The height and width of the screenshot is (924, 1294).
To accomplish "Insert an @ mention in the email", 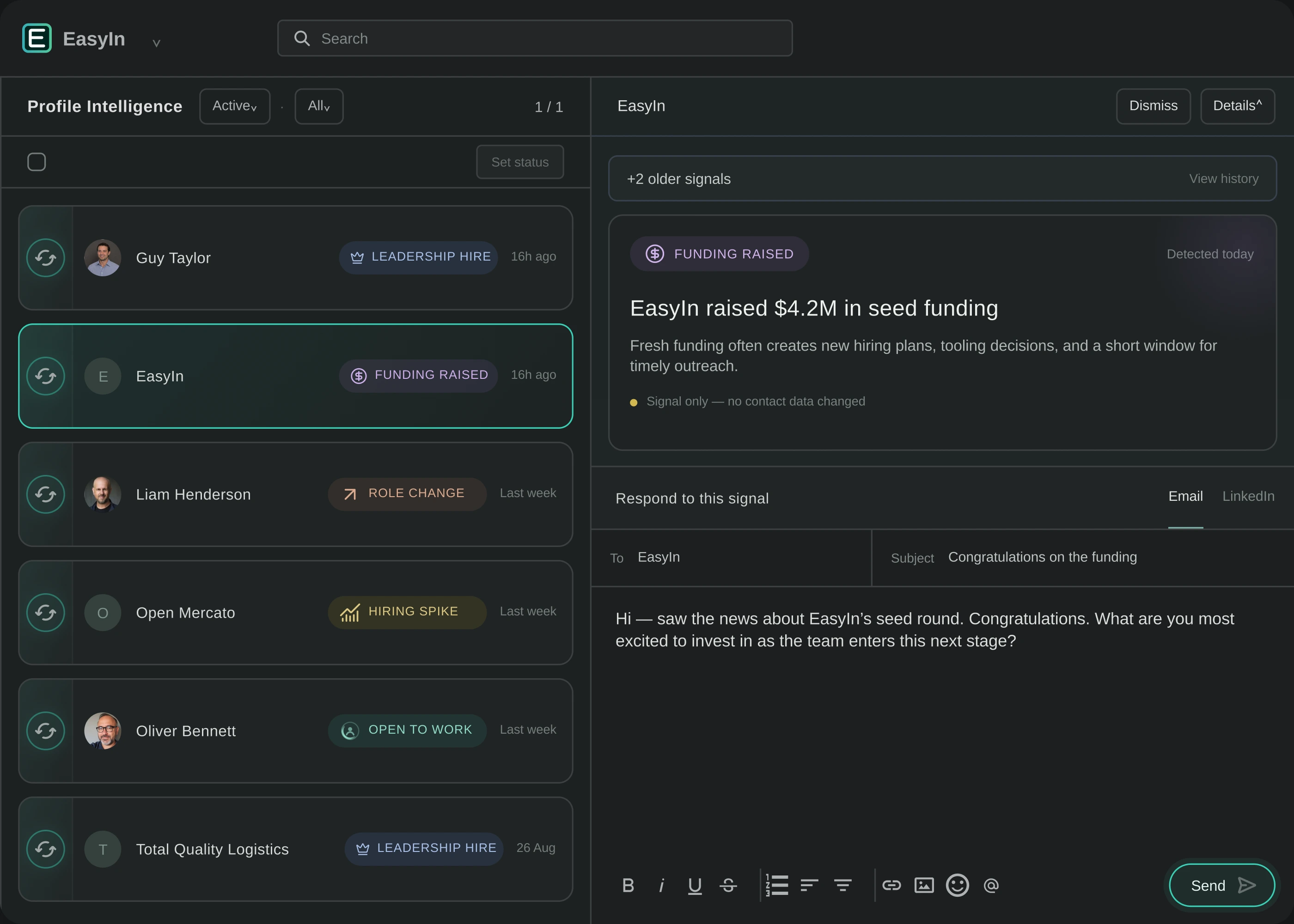I will coord(991,885).
